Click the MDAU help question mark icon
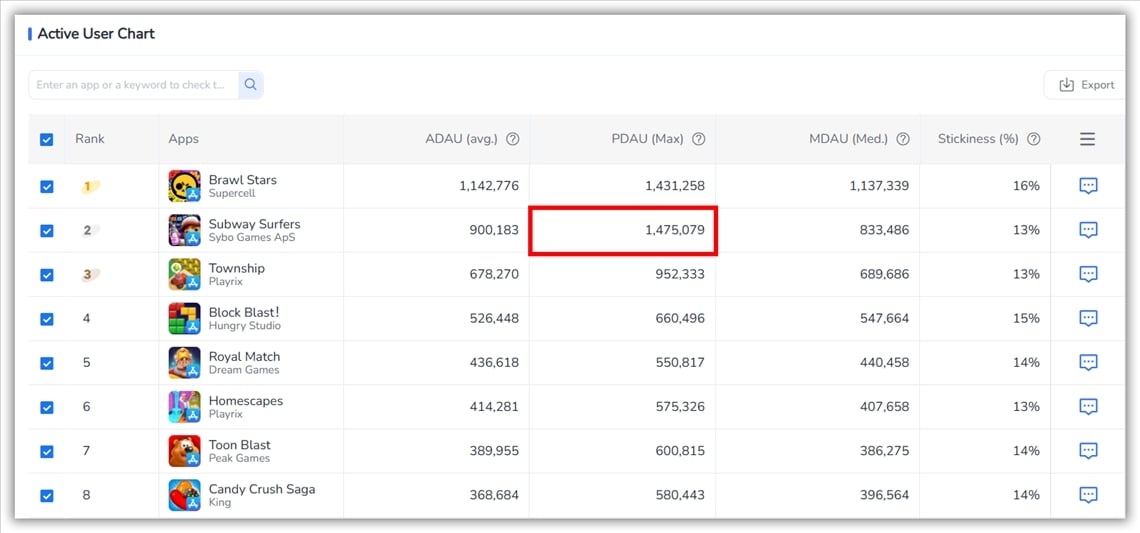 click(x=903, y=139)
